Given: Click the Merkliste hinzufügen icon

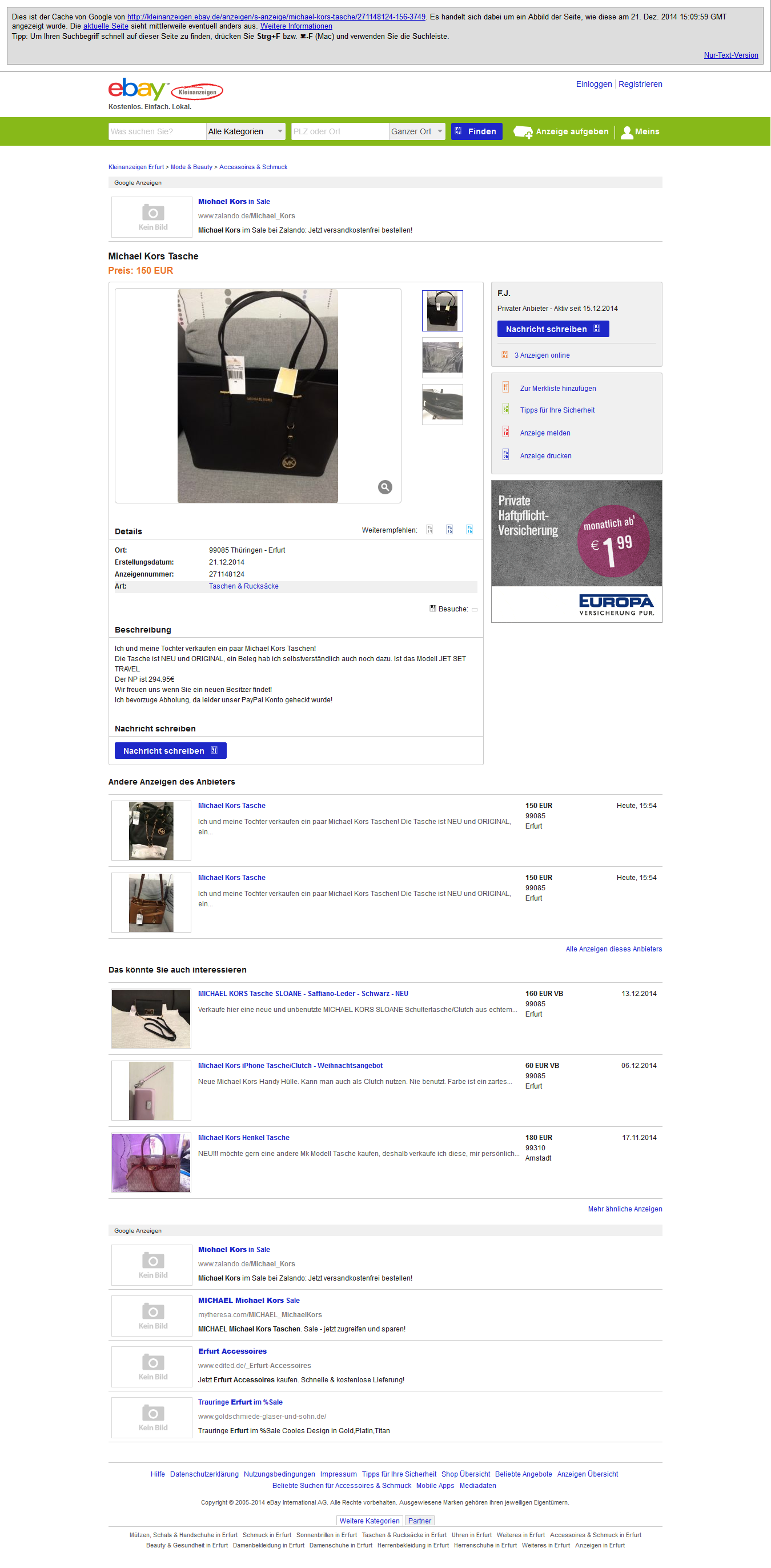Looking at the screenshot, I should coord(505,388).
